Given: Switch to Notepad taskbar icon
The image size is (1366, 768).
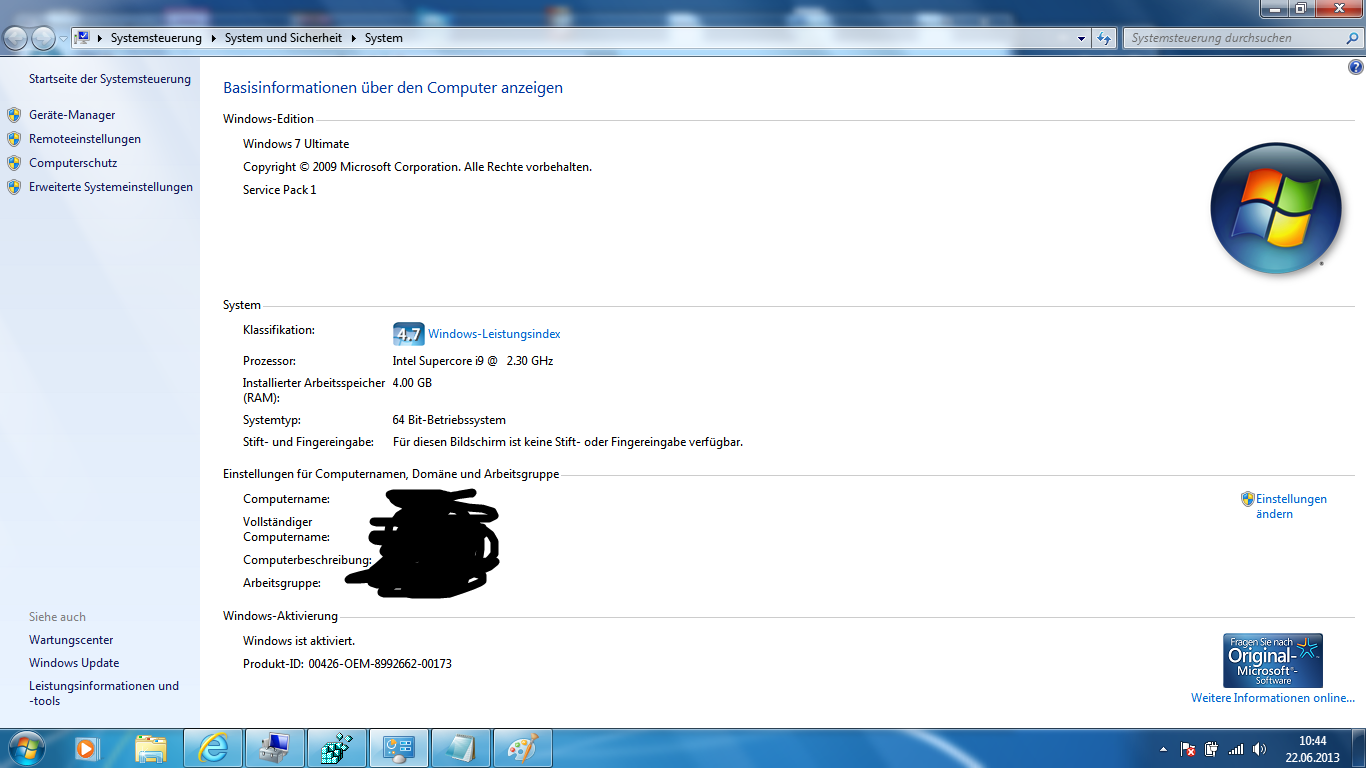Looking at the screenshot, I should click(461, 748).
